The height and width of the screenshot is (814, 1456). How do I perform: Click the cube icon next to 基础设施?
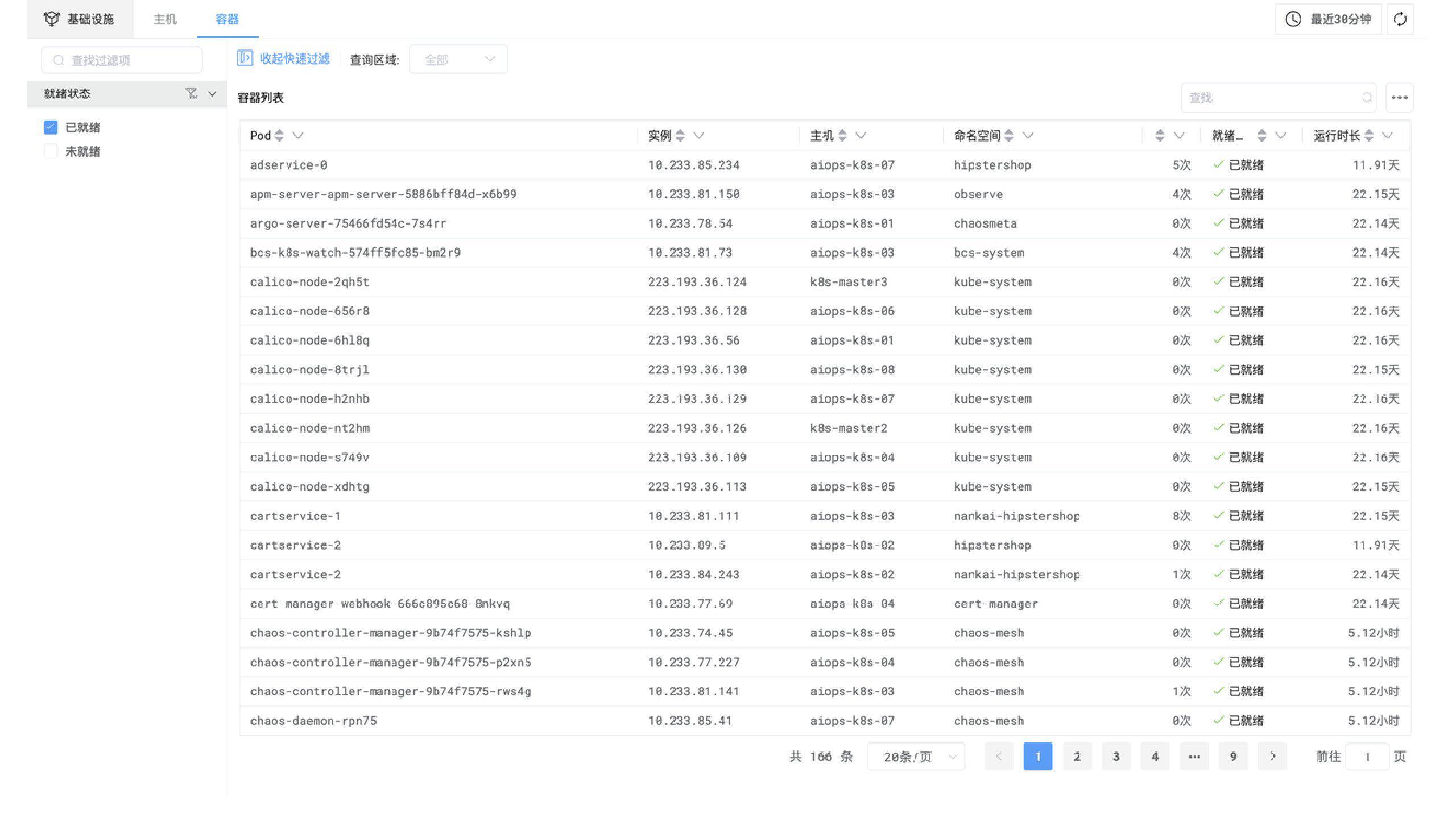click(x=52, y=18)
